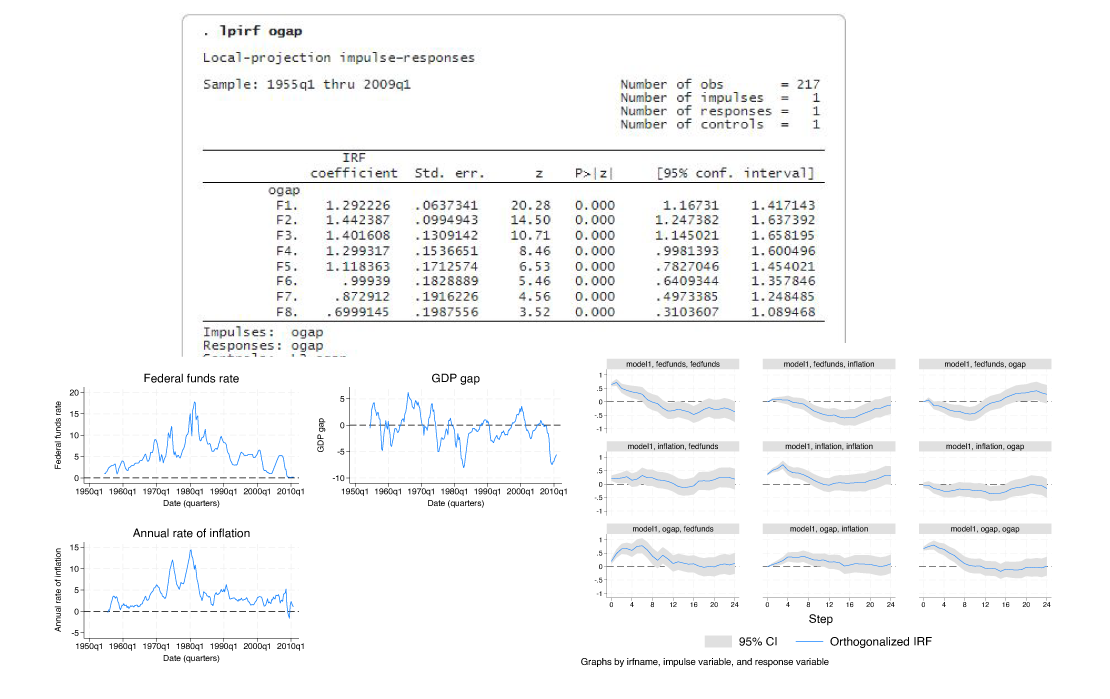Select the lower bound .3103607

click(687, 312)
